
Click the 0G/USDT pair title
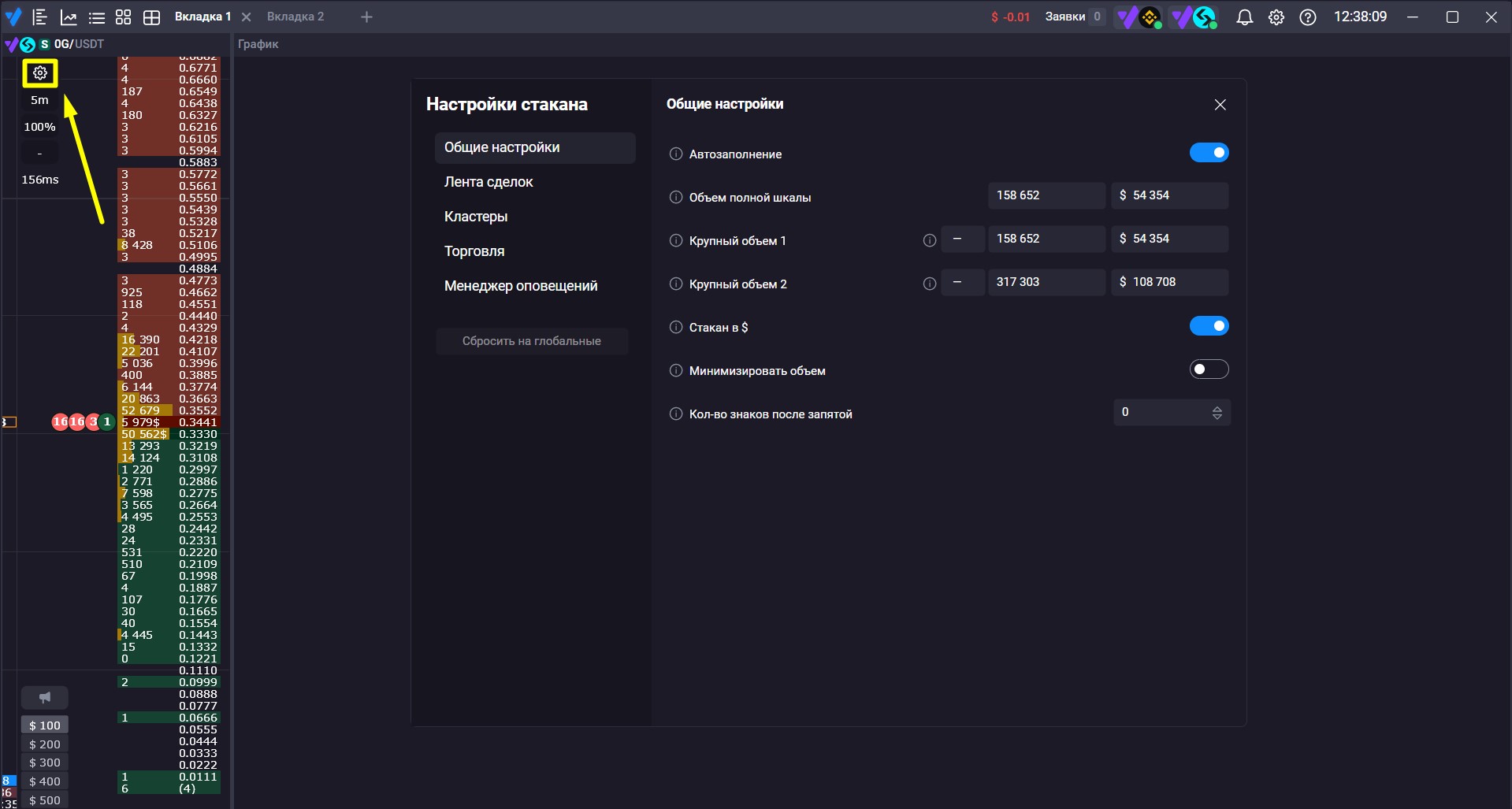pyautogui.click(x=79, y=44)
